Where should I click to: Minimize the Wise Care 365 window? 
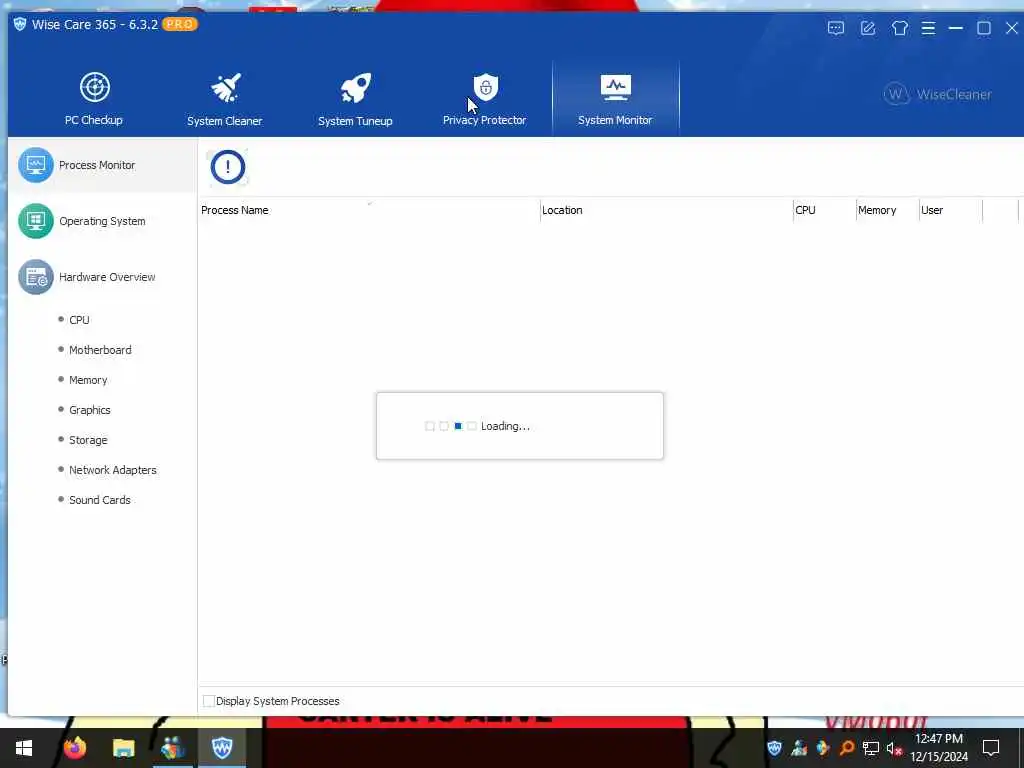[x=955, y=28]
